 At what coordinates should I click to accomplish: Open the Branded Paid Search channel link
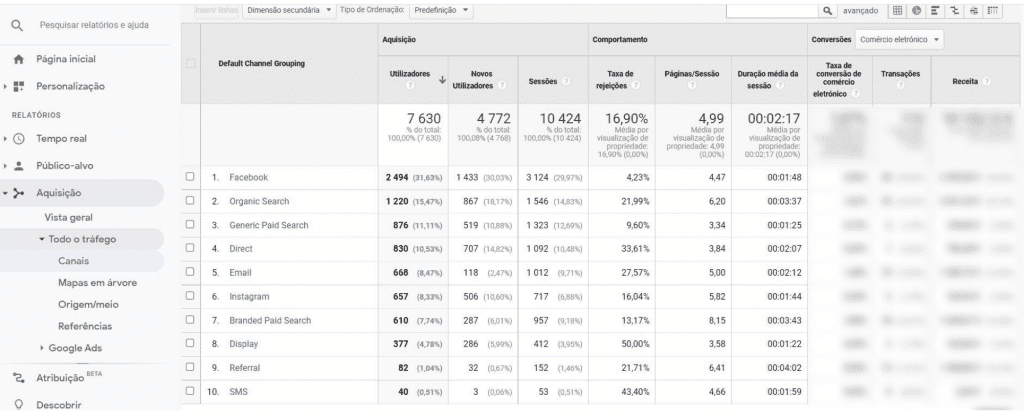tap(270, 321)
